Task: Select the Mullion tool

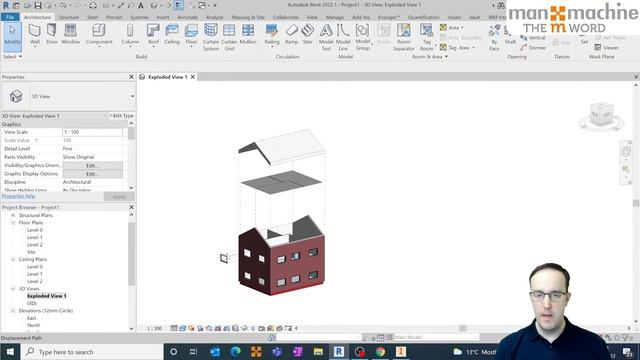Action: click(248, 34)
